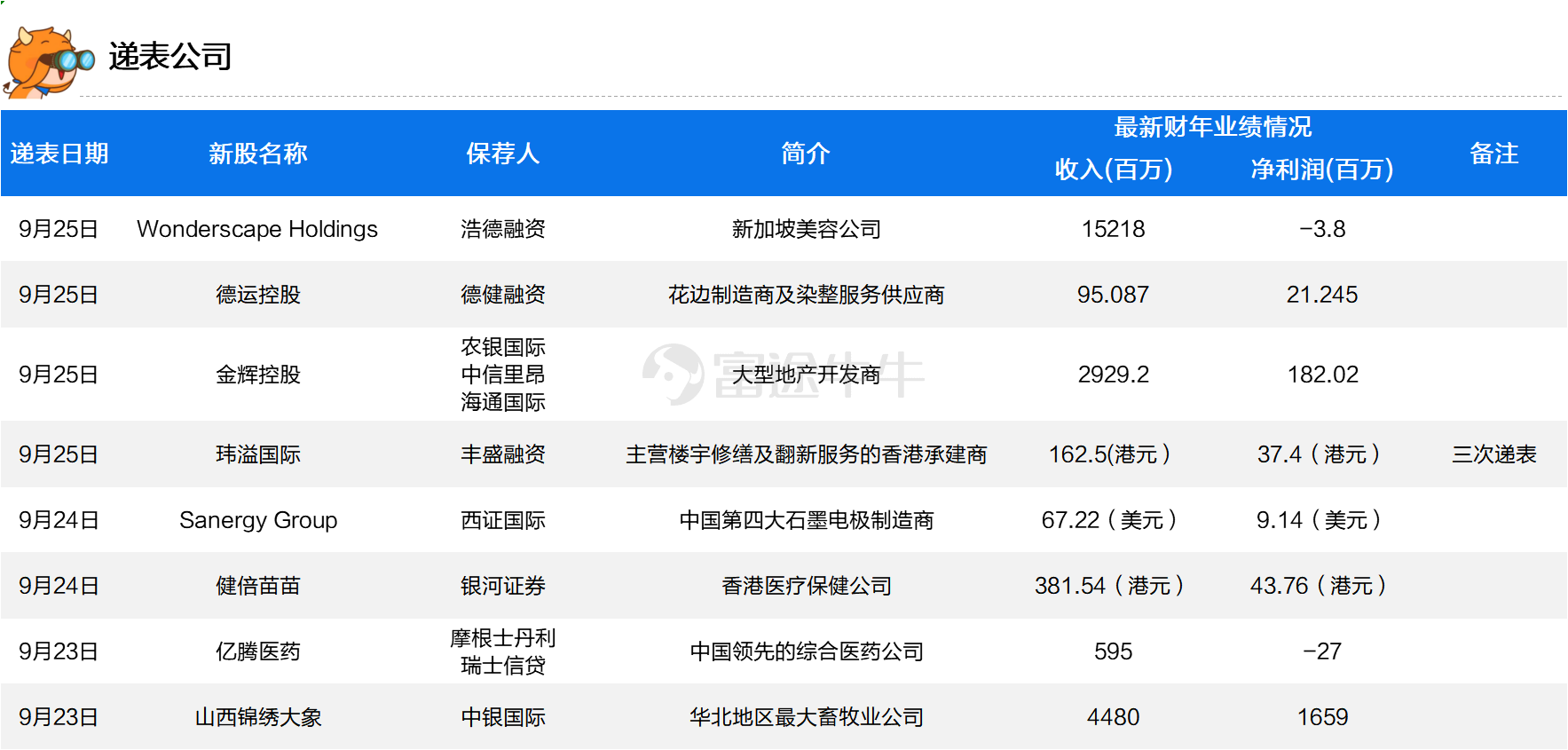Select revenue '67.22（美元）'
The image size is (1568, 750).
[1110, 520]
